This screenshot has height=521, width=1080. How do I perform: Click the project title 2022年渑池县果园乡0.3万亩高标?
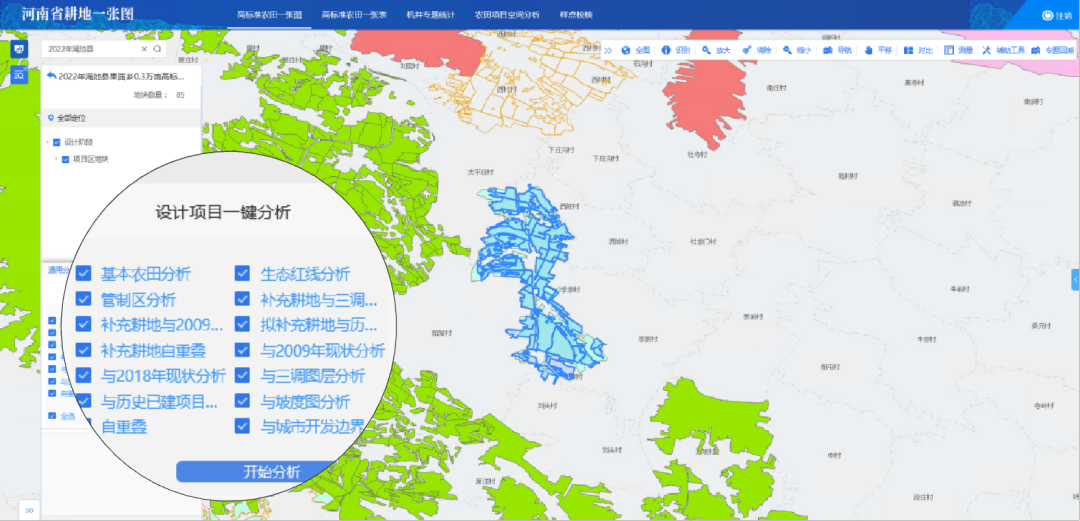coord(122,76)
